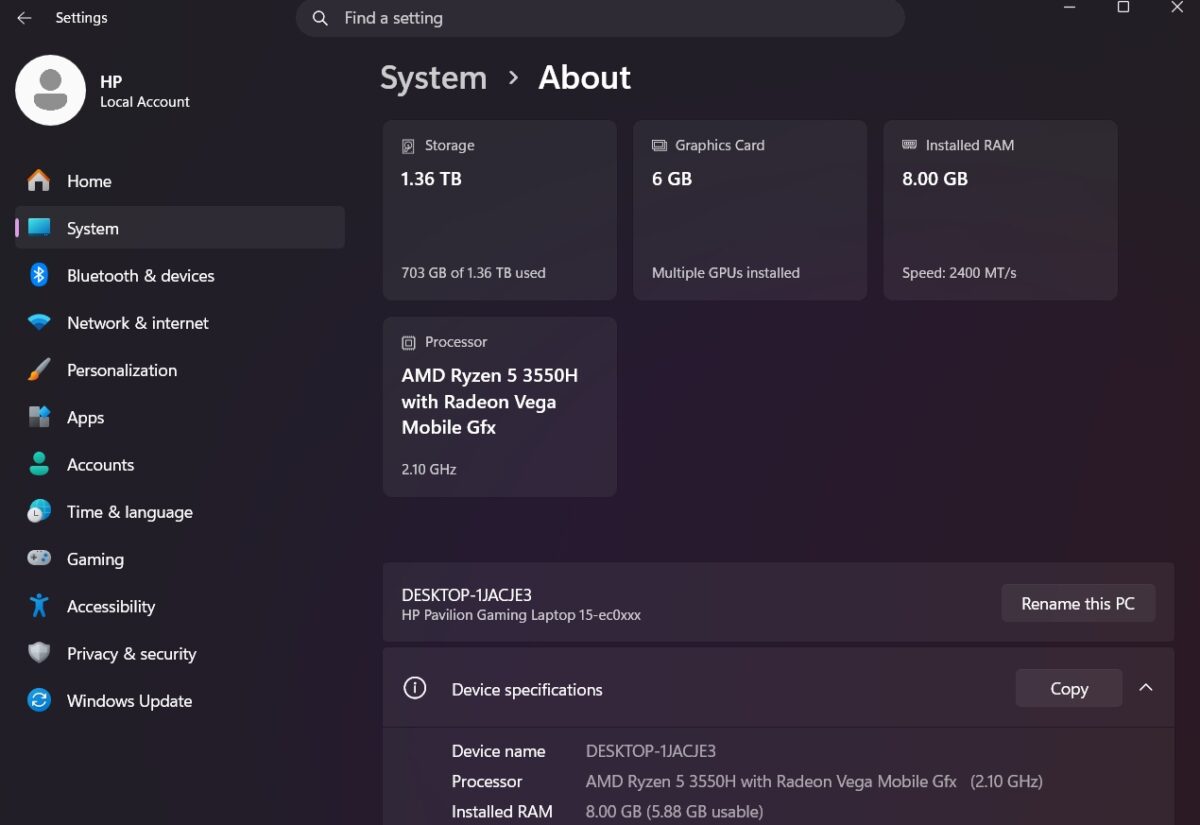Click the Privacy shield icon
Image resolution: width=1200 pixels, height=825 pixels.
pyautogui.click(x=39, y=653)
